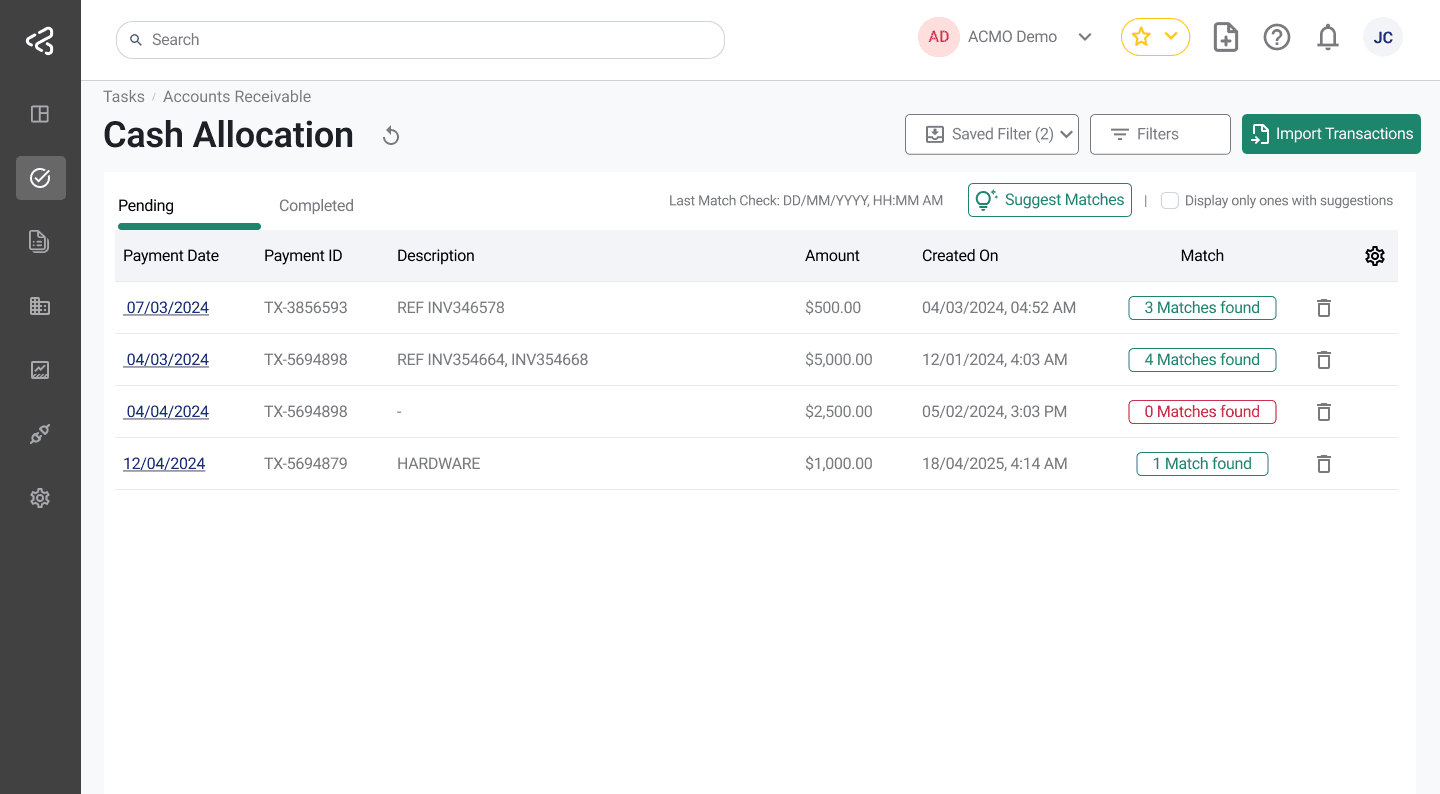Delete the TX-3856593 payment row

pos(1323,308)
